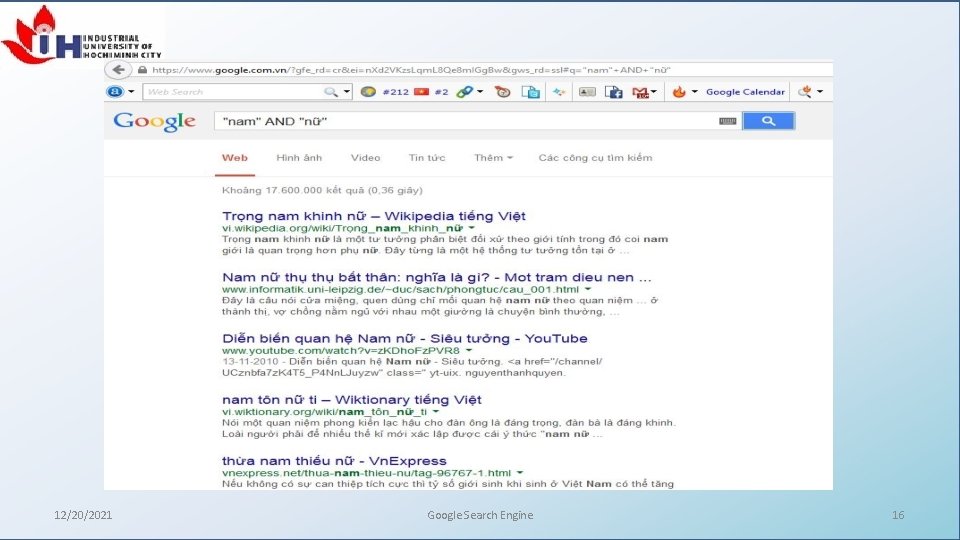The image size is (960, 540).
Task: Open the Thêm dropdown menu
Action: click(x=493, y=158)
